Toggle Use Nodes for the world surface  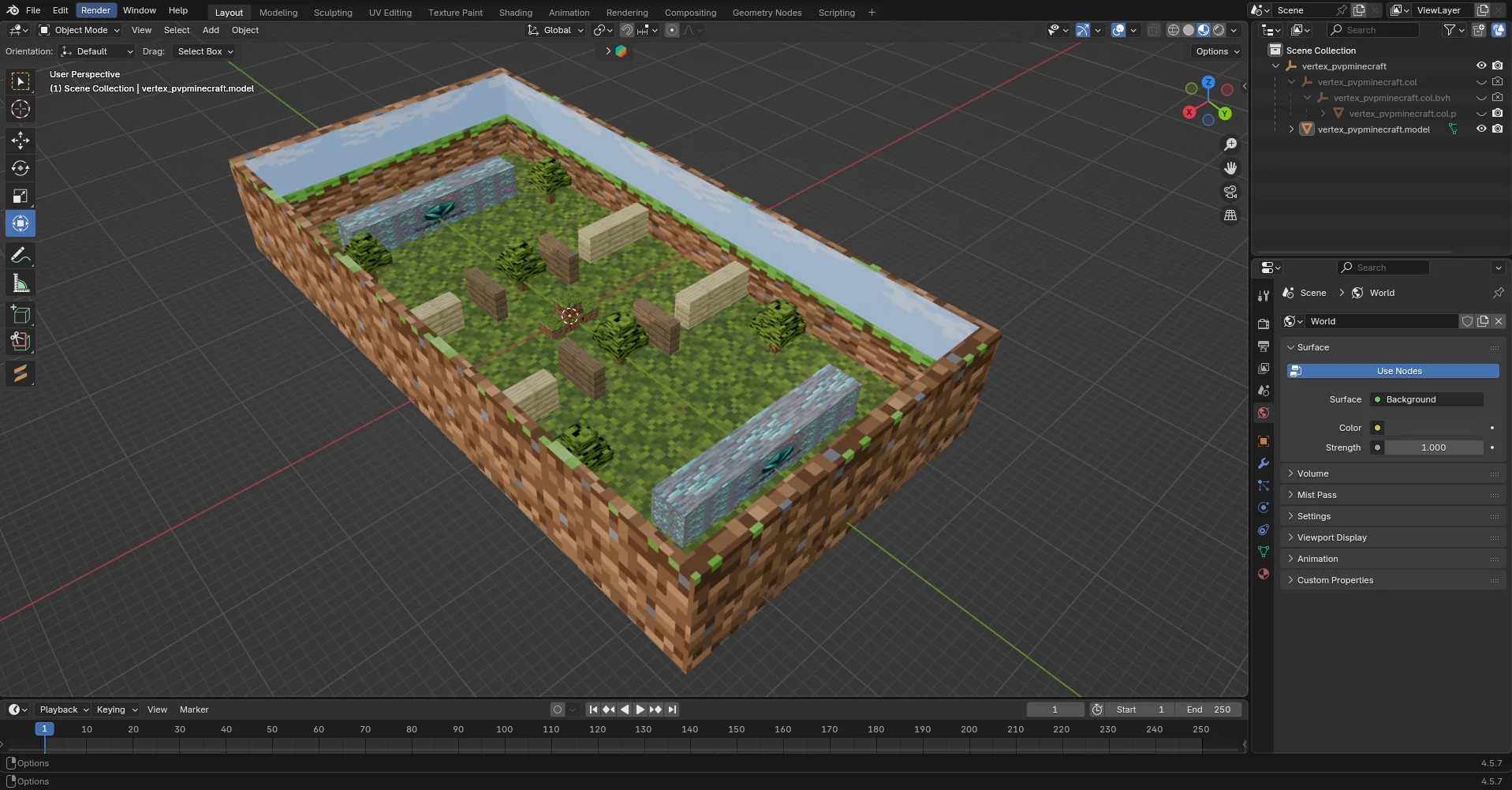(1393, 371)
